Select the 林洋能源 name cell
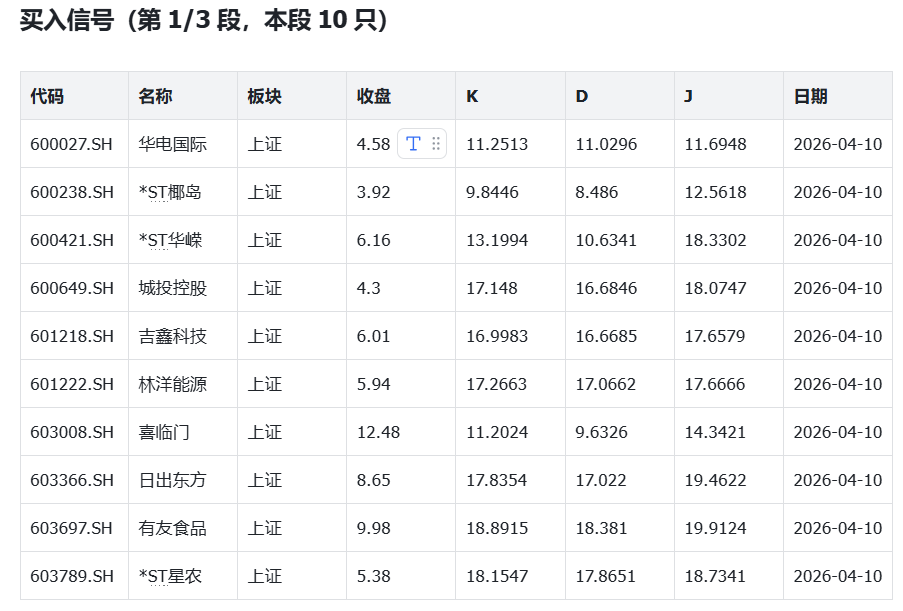 tap(173, 384)
